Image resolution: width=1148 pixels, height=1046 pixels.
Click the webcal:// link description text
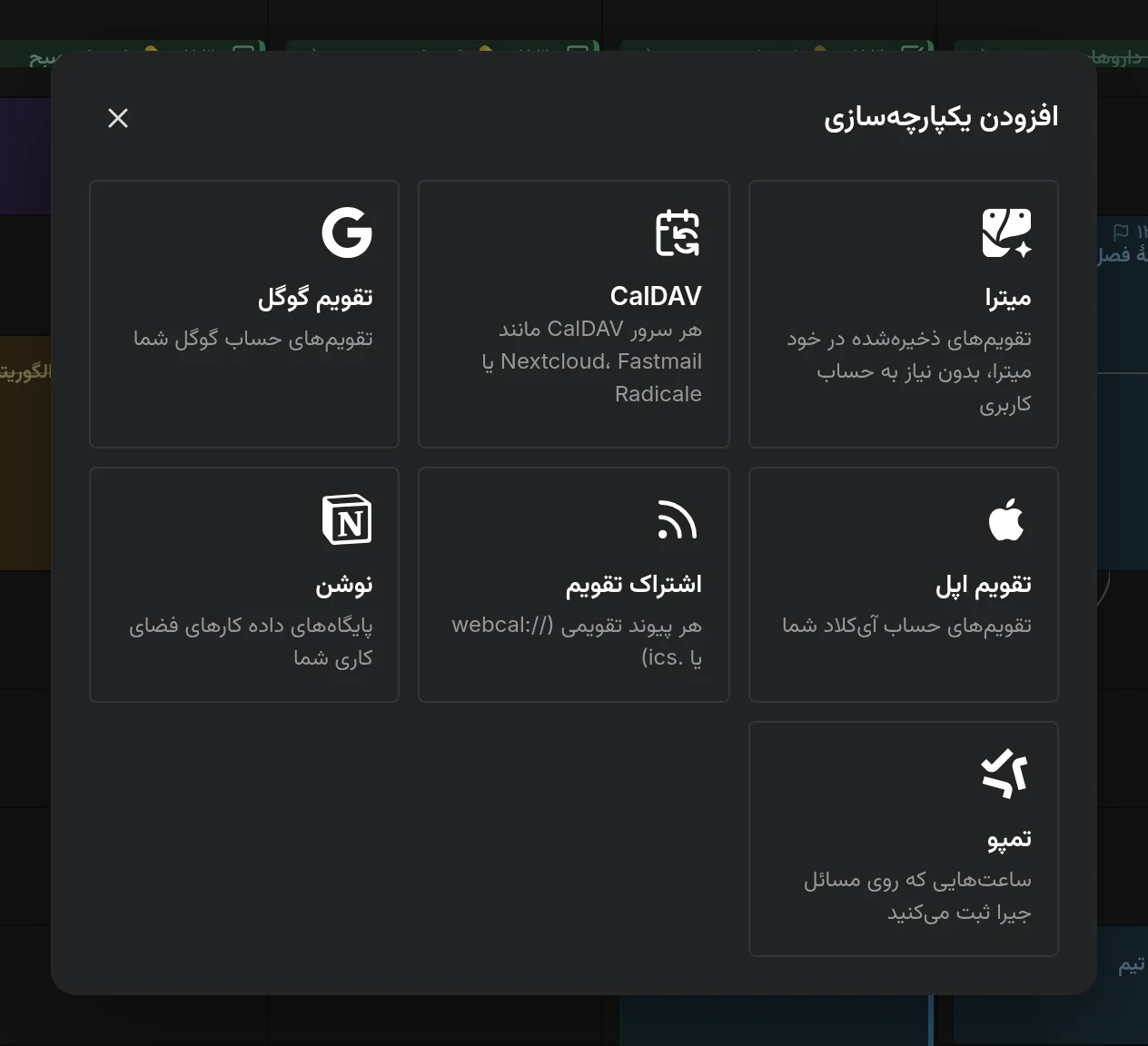pyautogui.click(x=577, y=641)
